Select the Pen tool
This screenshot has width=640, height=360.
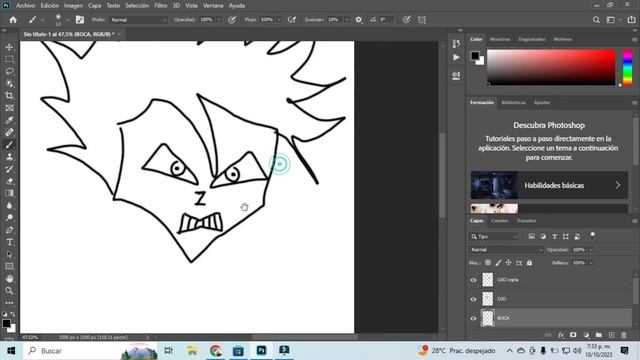pyautogui.click(x=9, y=230)
